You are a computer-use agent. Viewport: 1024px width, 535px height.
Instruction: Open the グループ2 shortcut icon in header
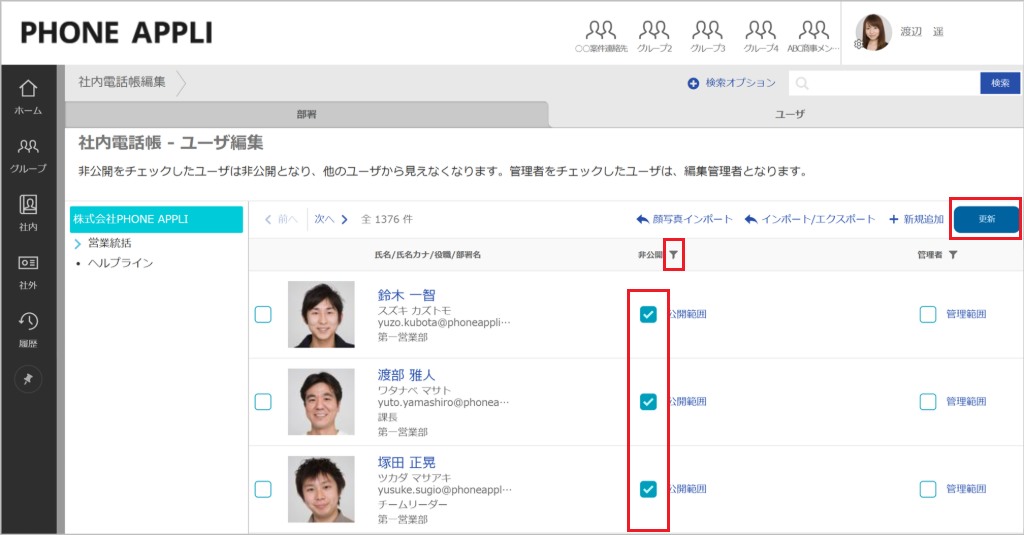tap(654, 35)
